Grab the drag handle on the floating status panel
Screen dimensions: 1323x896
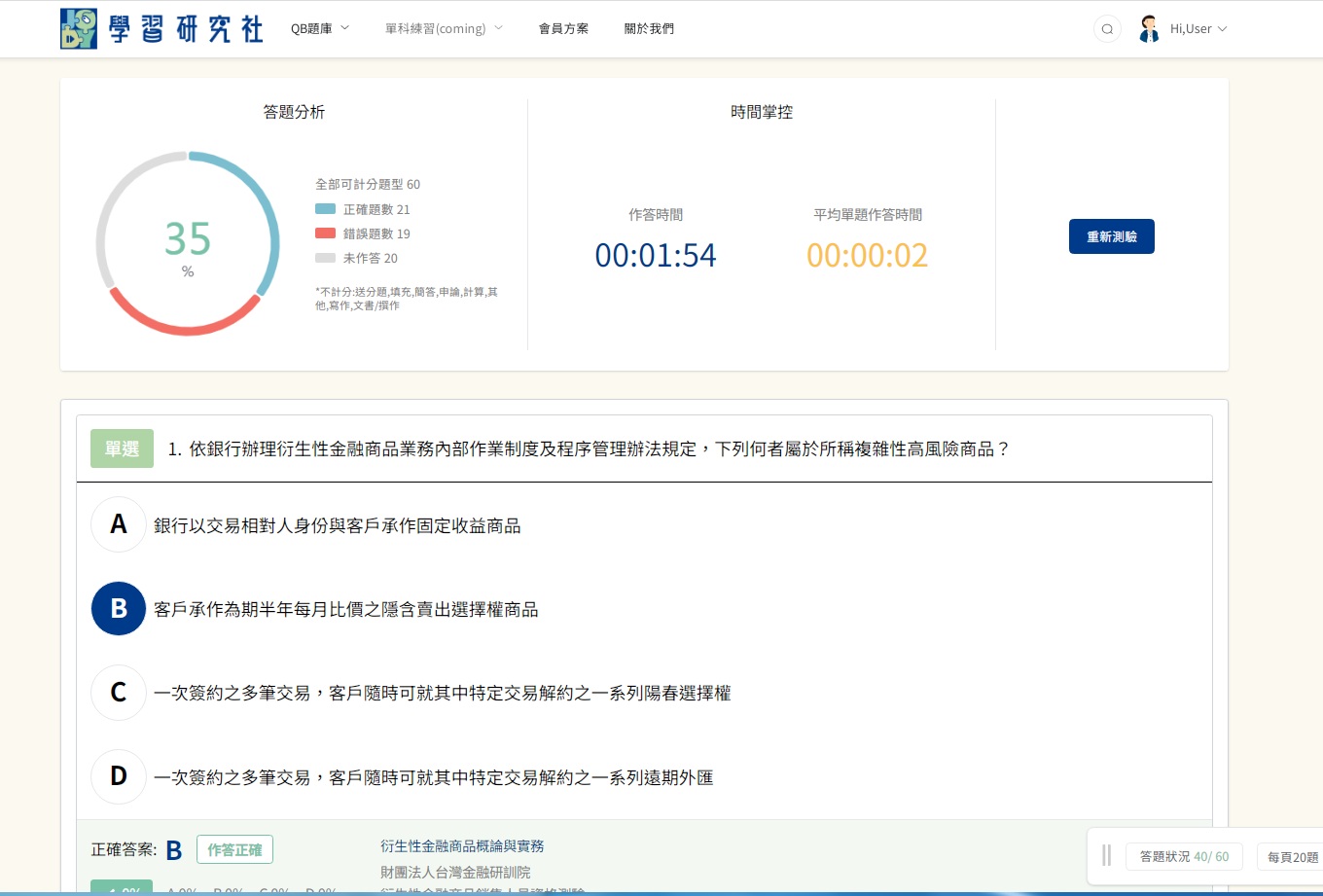click(x=1106, y=856)
